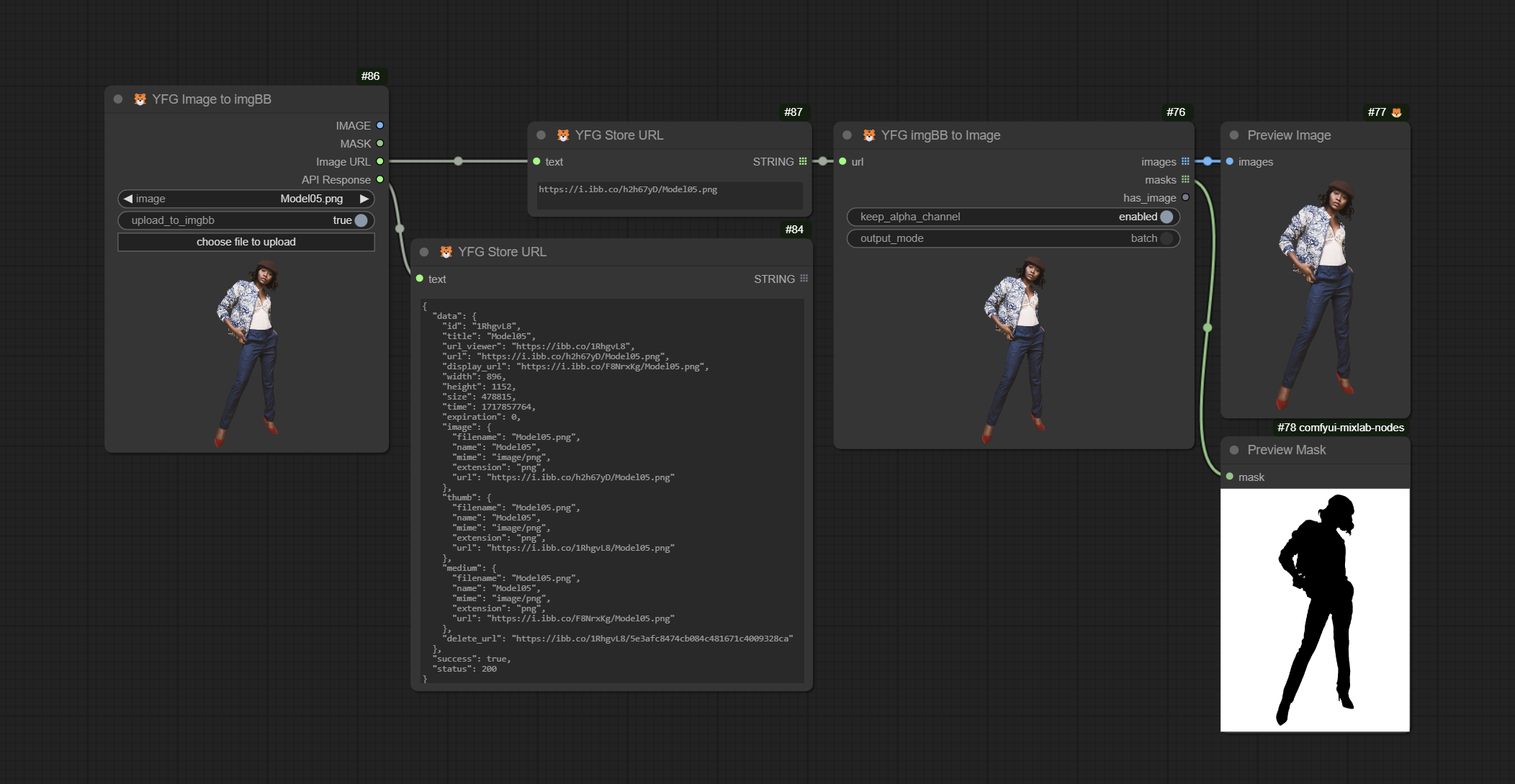1515x784 pixels.
Task: Click the right arrow on Model05.png stepper
Action: (364, 198)
